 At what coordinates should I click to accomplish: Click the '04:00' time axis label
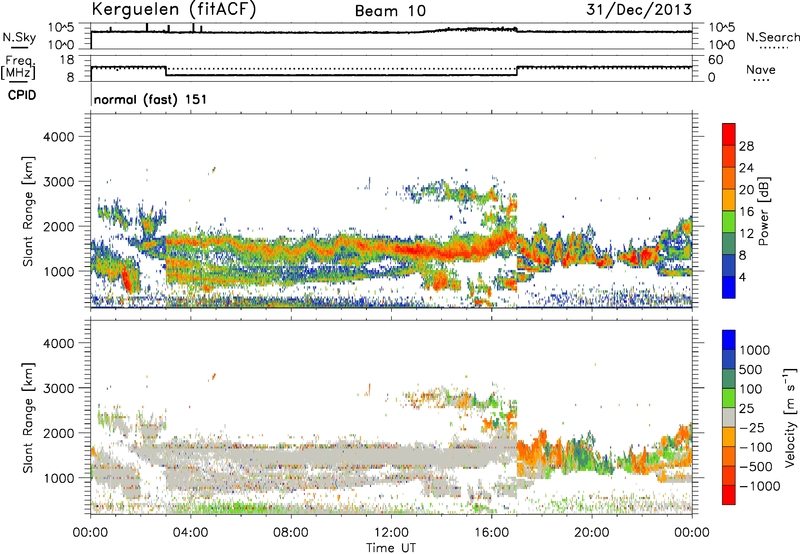coord(190,533)
